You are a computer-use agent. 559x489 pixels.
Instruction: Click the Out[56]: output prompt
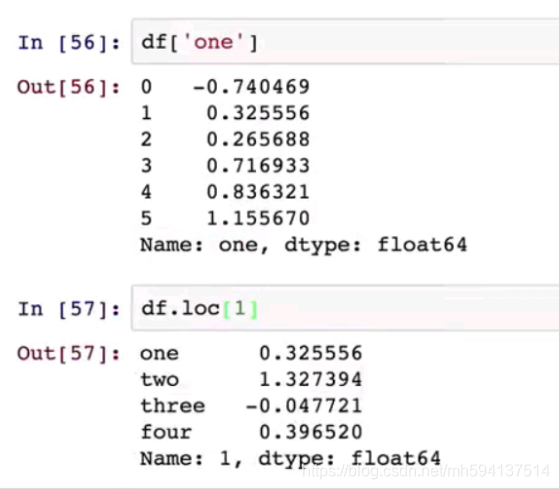pyautogui.click(x=68, y=87)
